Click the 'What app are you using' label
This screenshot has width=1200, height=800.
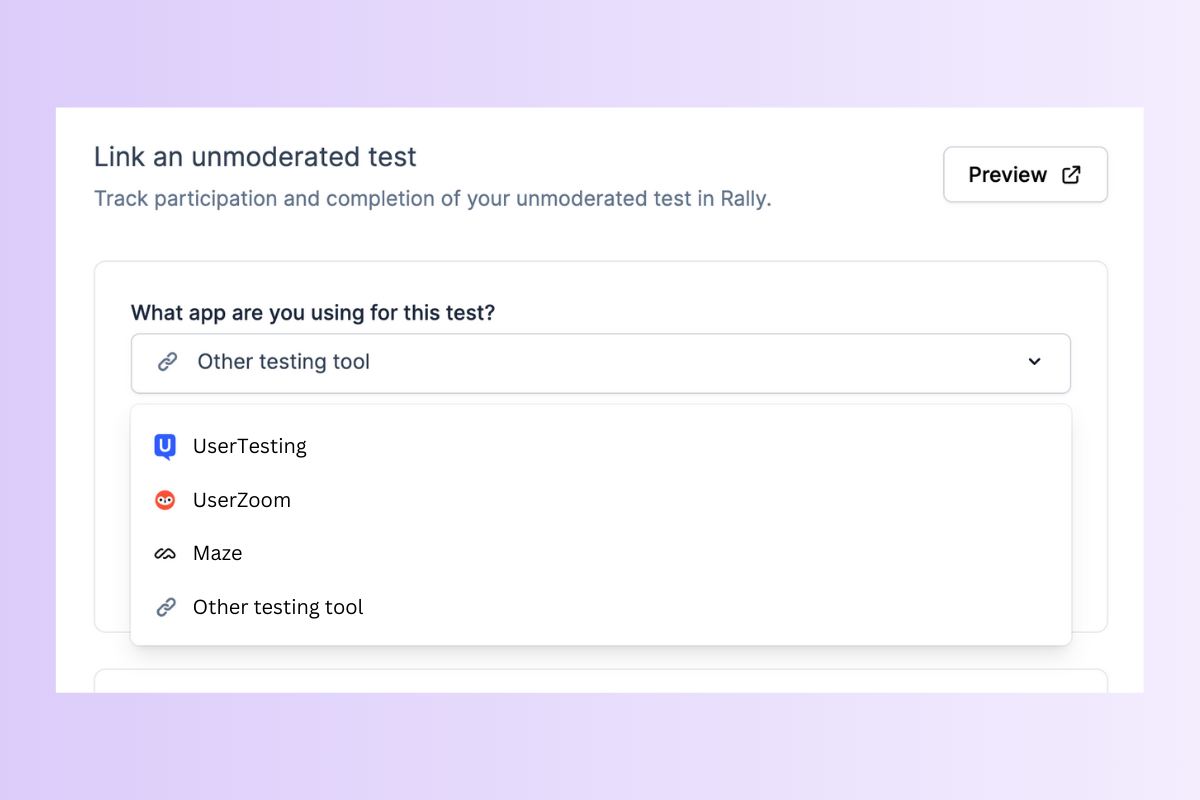tap(313, 313)
